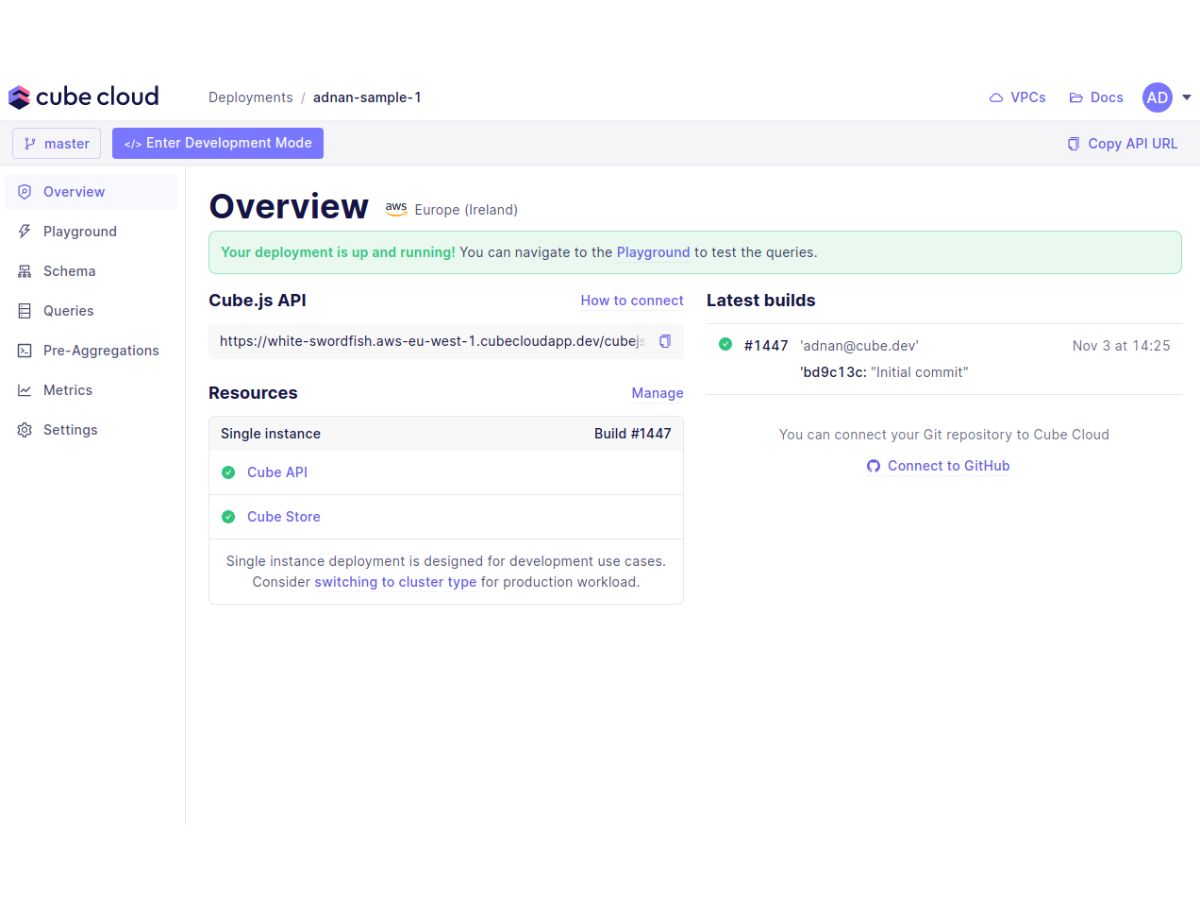Click the Cube.js API URL field

pyautogui.click(x=446, y=341)
